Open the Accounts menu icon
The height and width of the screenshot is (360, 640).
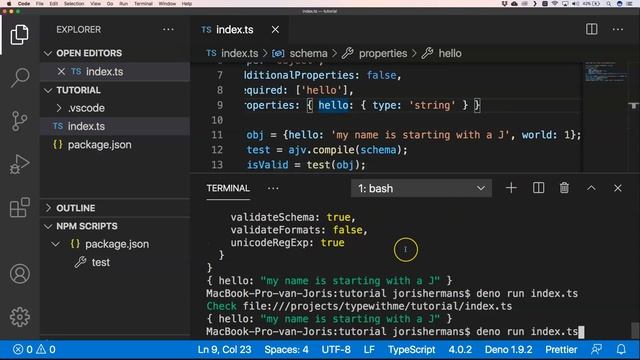tap(19, 273)
